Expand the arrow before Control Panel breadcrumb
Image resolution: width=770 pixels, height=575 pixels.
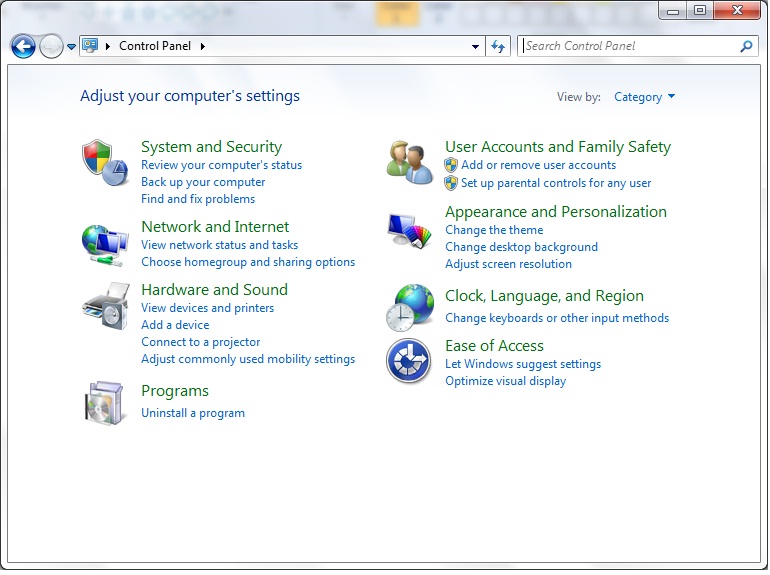click(108, 46)
